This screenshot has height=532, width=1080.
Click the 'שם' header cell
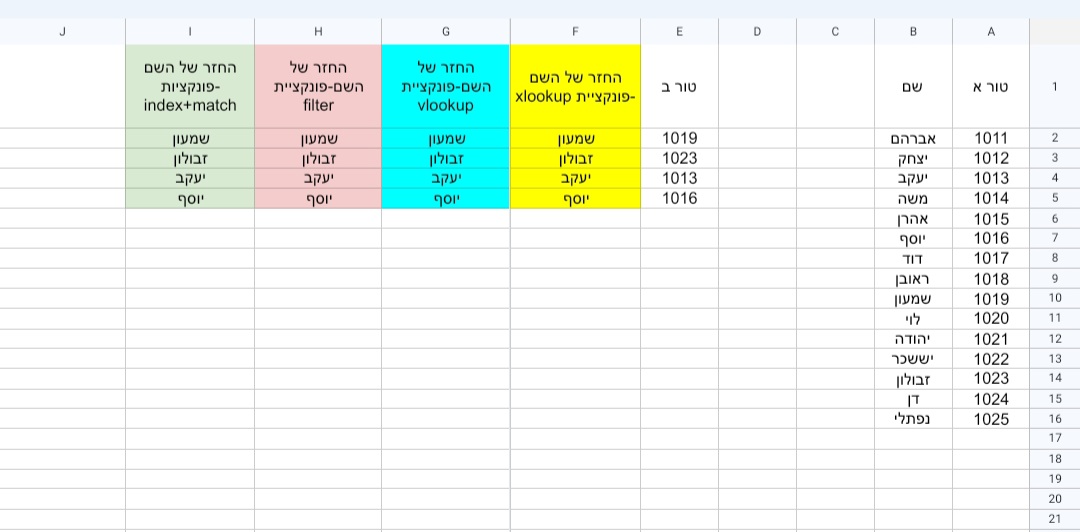(913, 86)
